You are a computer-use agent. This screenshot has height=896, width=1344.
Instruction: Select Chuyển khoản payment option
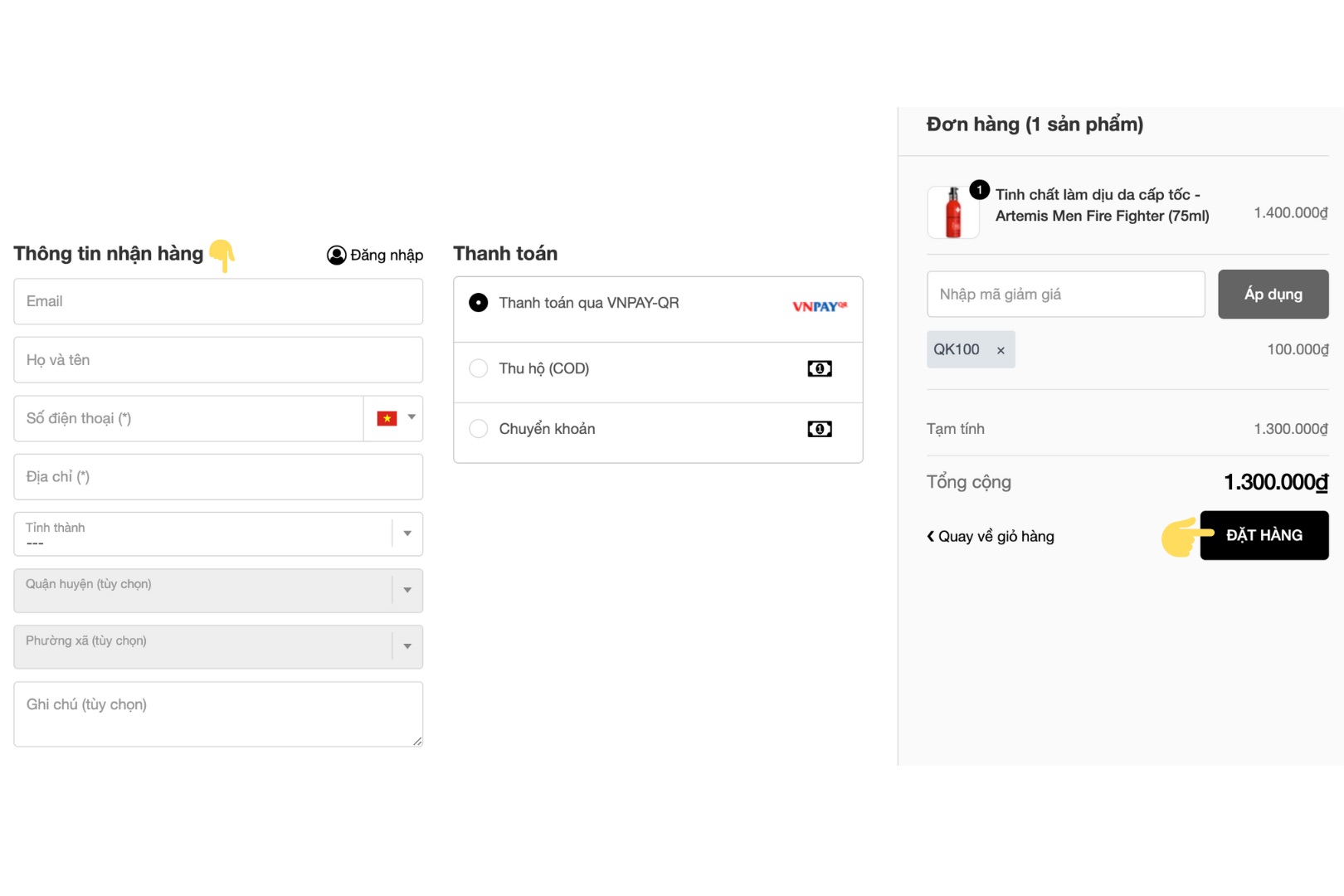tap(479, 429)
